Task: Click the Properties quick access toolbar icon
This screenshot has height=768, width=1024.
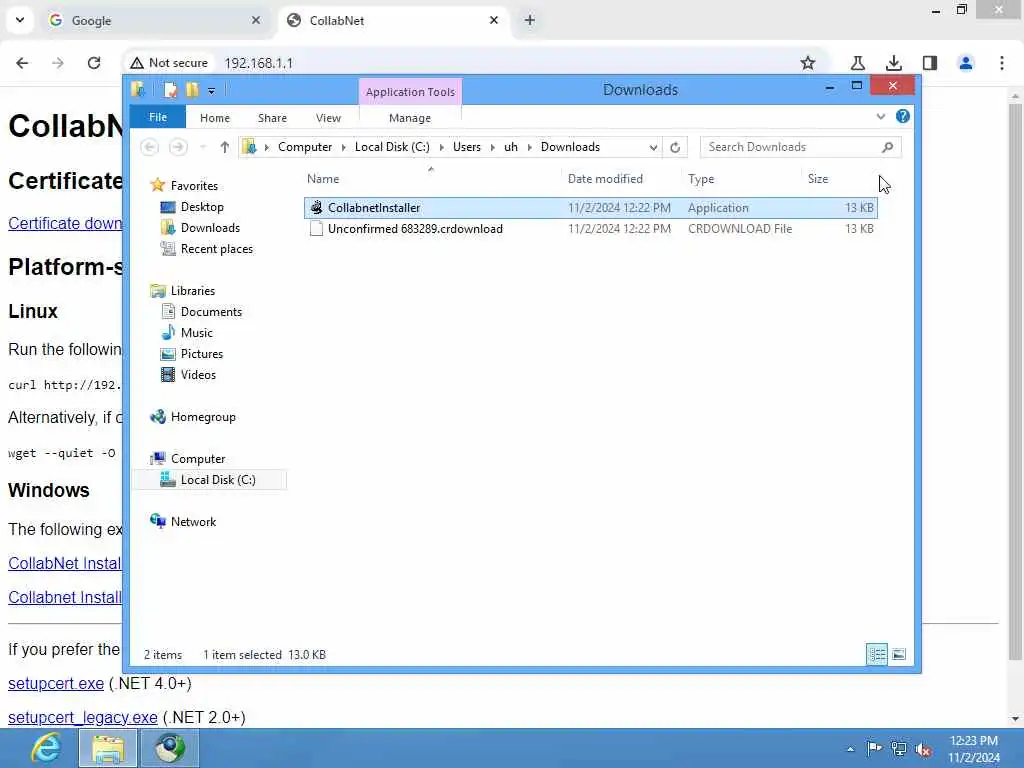Action: tap(170, 89)
